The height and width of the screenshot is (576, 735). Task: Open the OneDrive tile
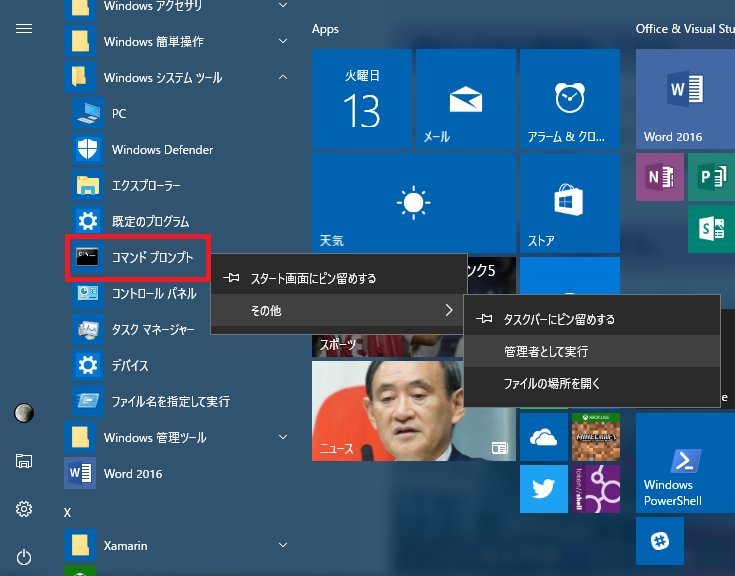pyautogui.click(x=544, y=437)
